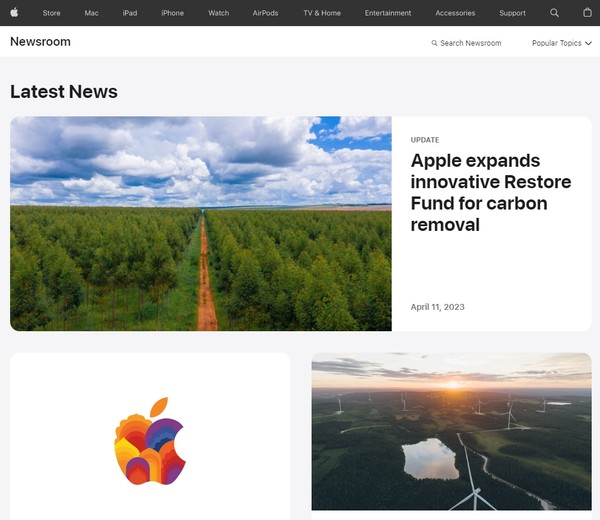This screenshot has width=600, height=520.
Task: Click the Search Newsroom magnifier icon
Action: [x=434, y=43]
